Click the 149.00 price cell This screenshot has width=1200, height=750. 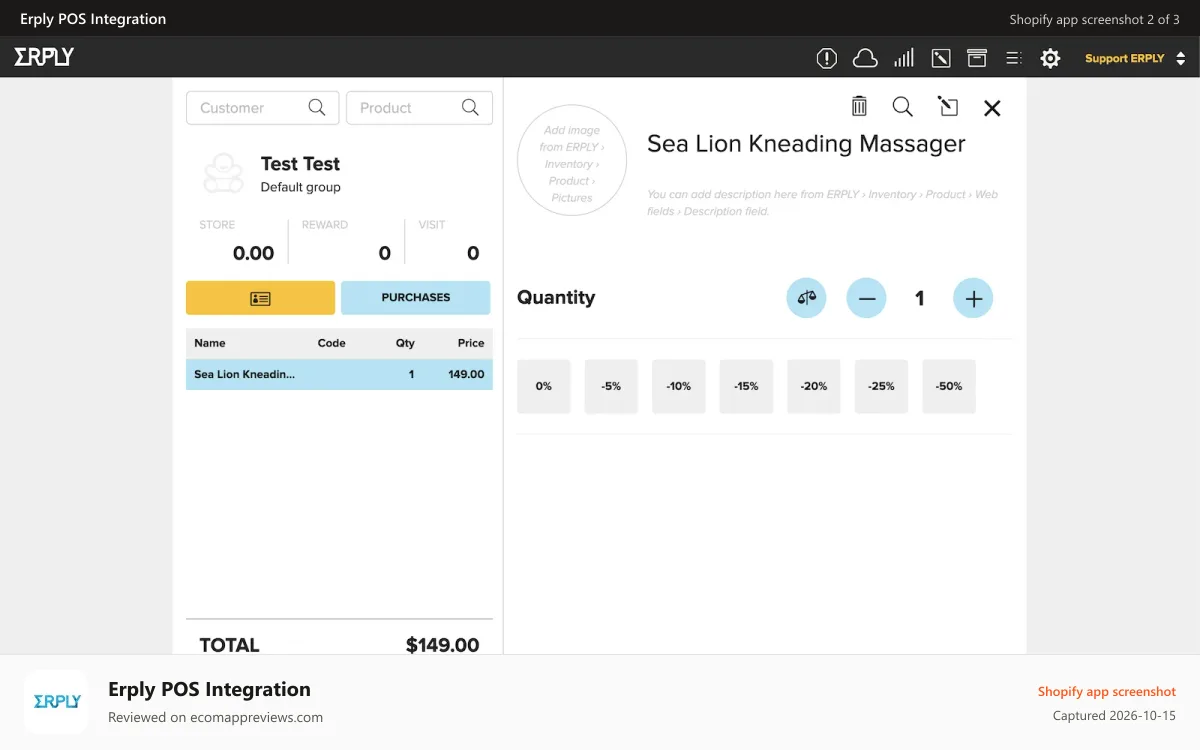pos(466,374)
